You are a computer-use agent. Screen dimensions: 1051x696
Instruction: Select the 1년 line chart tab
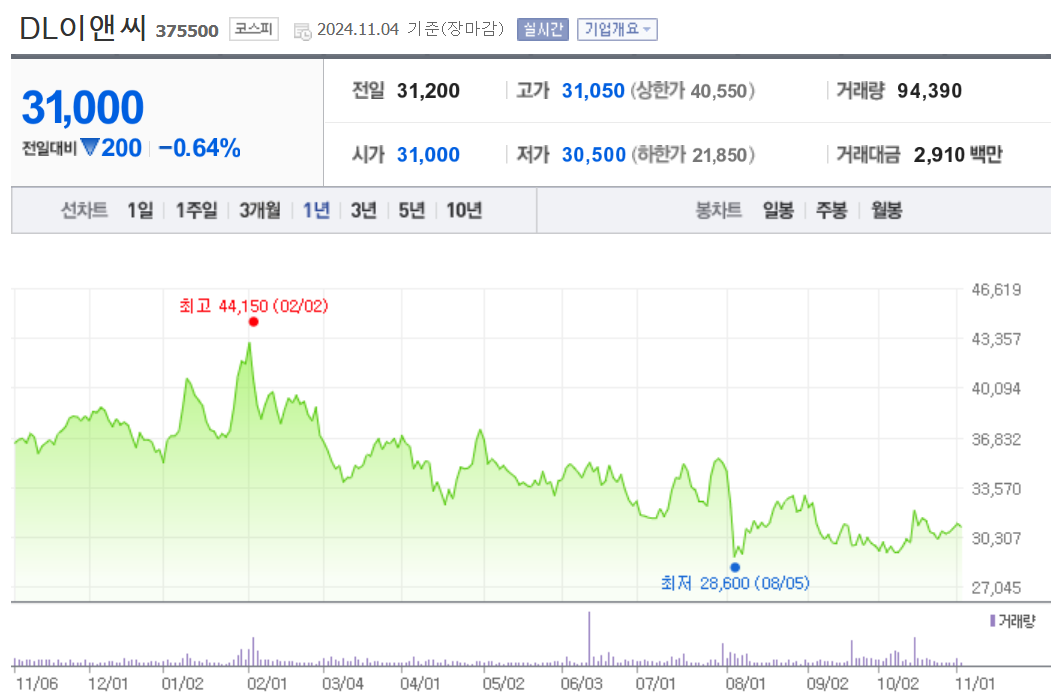pyautogui.click(x=316, y=211)
